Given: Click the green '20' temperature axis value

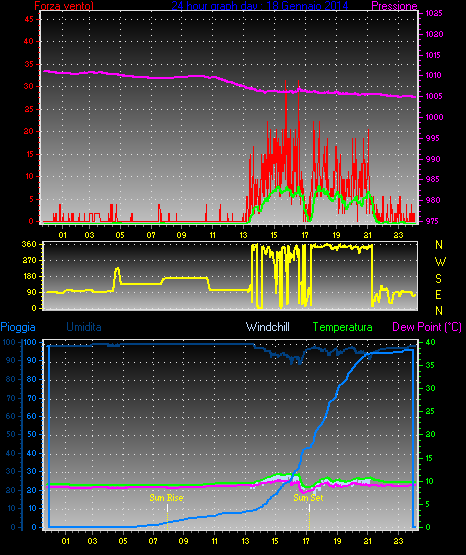Looking at the screenshot, I should 430,434.
